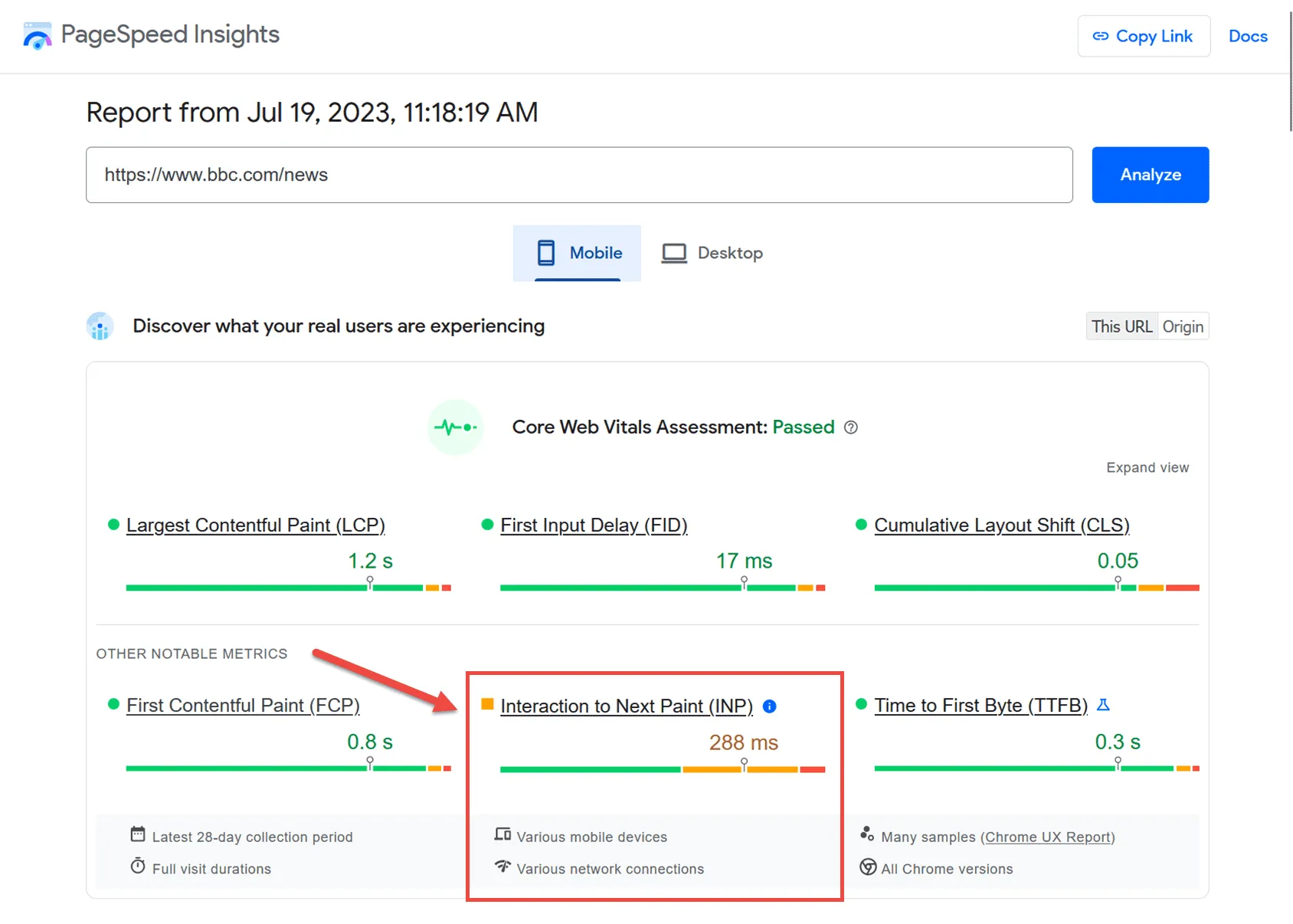Viewport: 1293px width, 924px height.
Task: Click the PageSpeed Insights logo icon
Action: [x=37, y=35]
